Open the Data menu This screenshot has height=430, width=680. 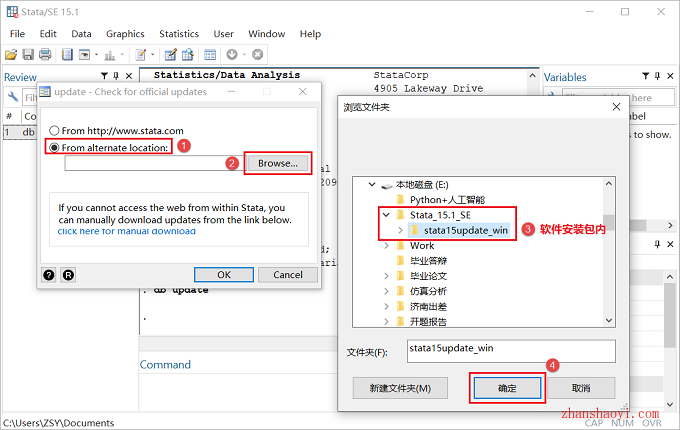click(81, 34)
